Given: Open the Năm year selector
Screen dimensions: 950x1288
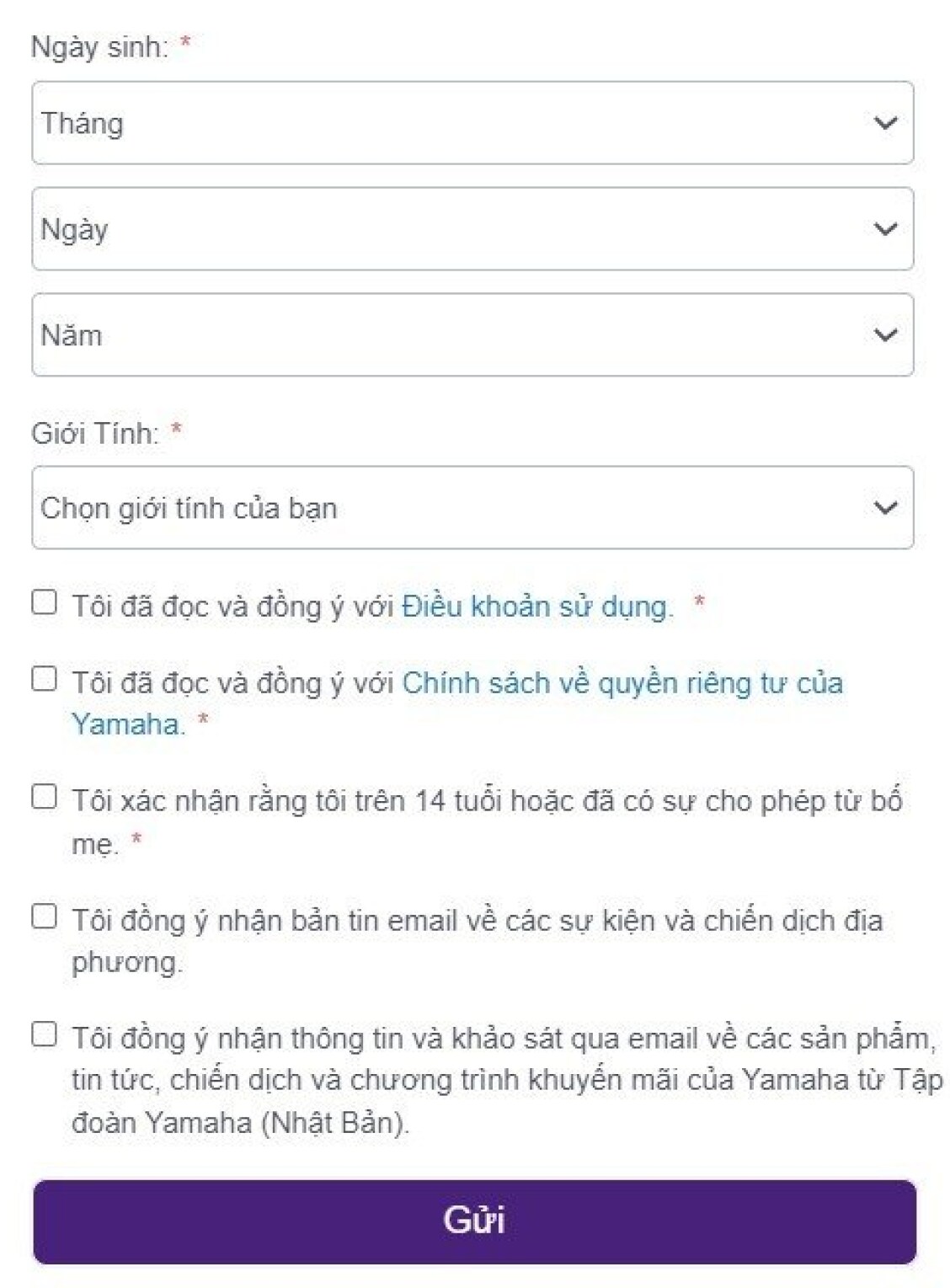Looking at the screenshot, I should pyautogui.click(x=455, y=335).
